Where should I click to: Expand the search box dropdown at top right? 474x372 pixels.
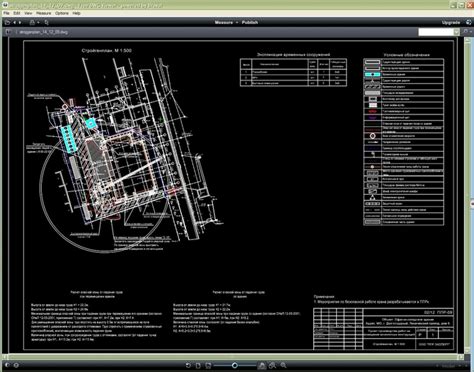pyautogui.click(x=456, y=32)
